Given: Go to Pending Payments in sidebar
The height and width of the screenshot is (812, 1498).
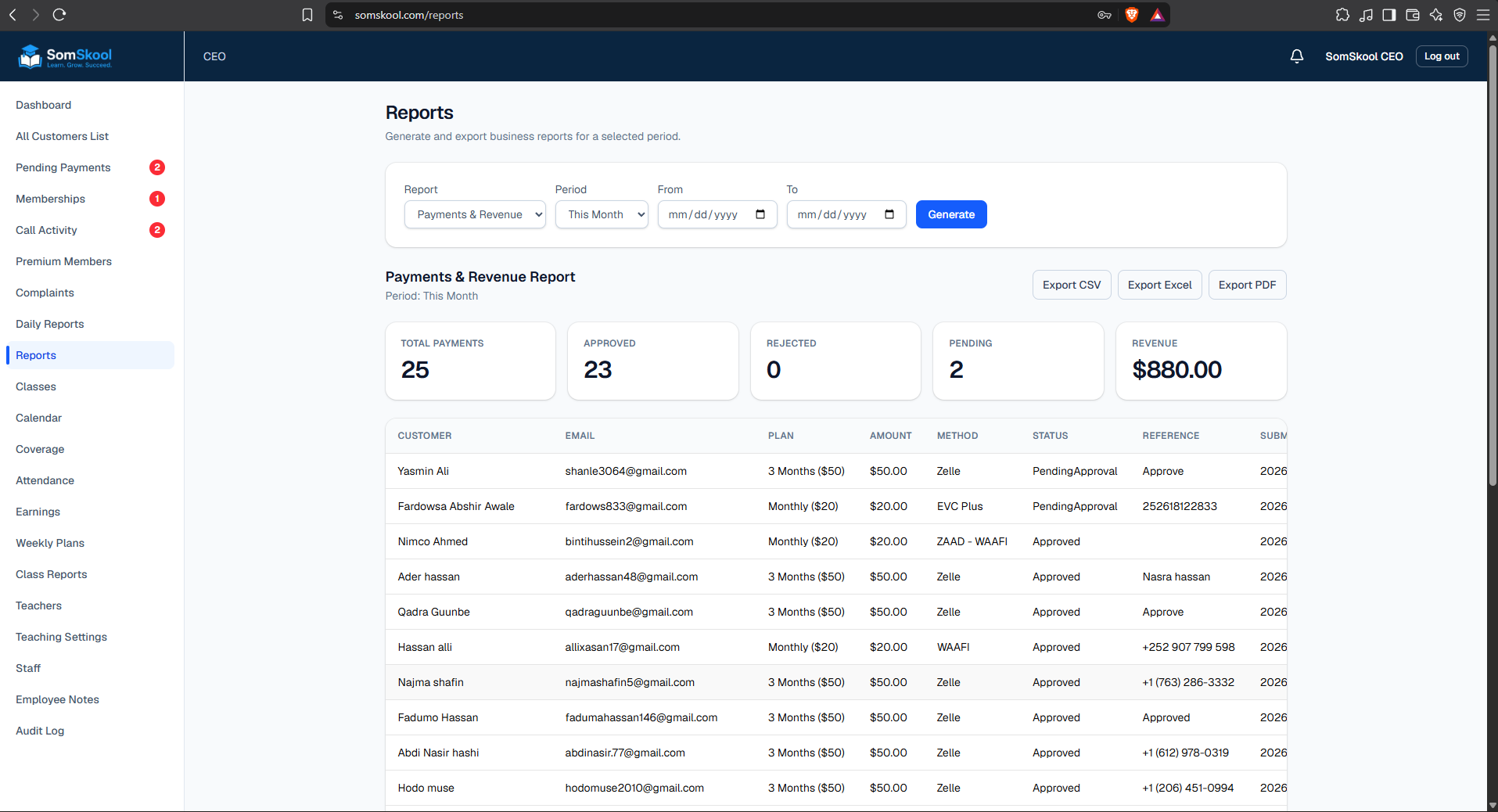Looking at the screenshot, I should click(x=91, y=167).
